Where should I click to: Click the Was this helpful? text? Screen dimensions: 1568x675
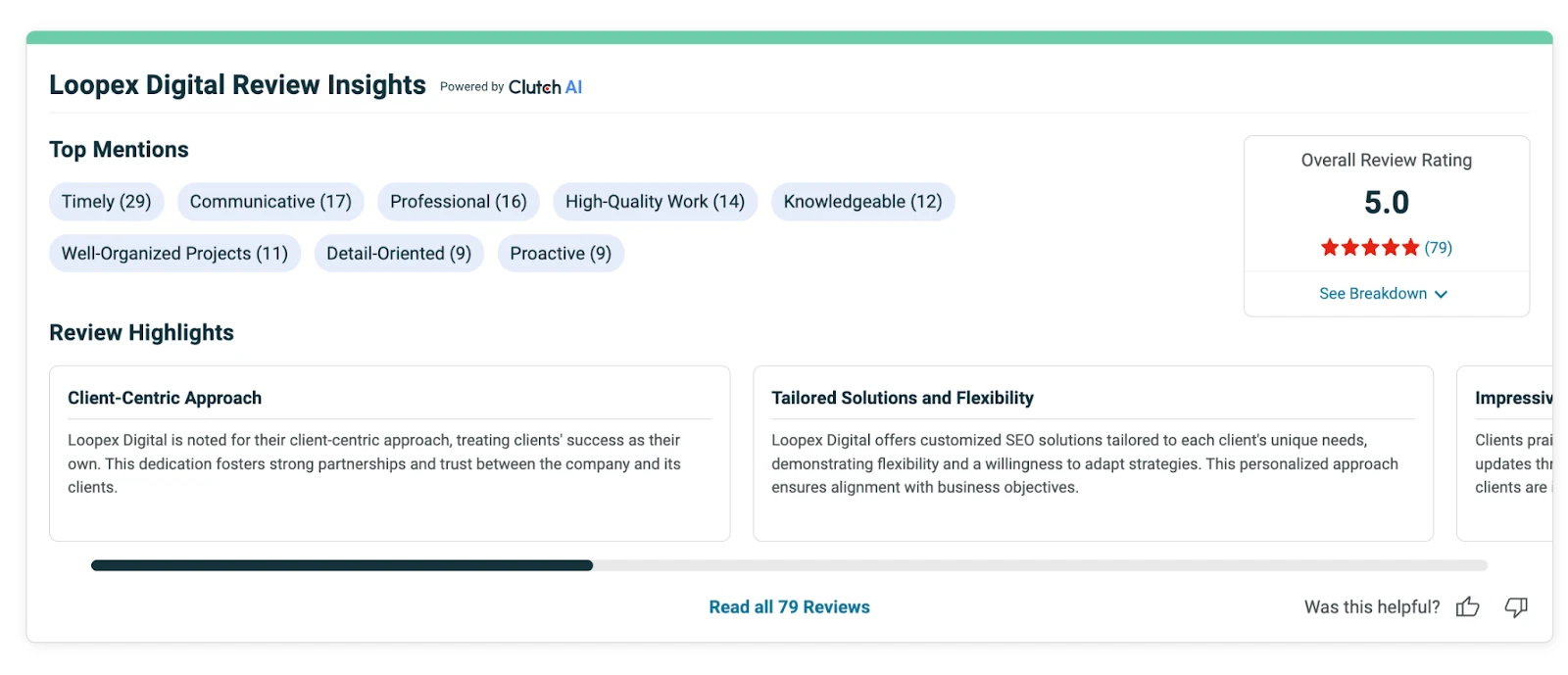tap(1371, 607)
